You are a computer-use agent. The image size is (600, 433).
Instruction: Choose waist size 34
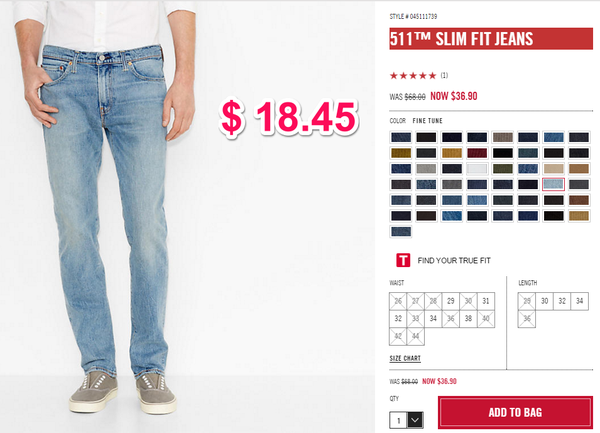coord(433,319)
